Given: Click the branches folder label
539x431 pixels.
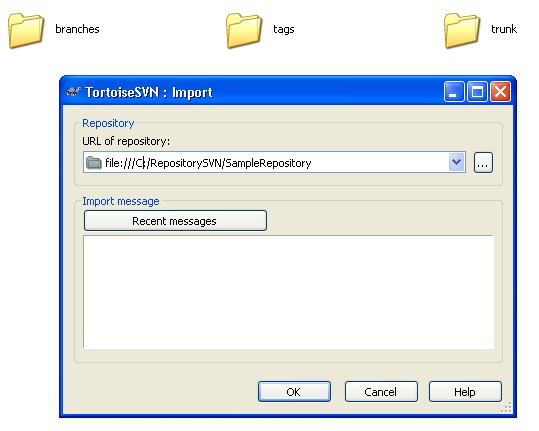Looking at the screenshot, I should click(x=77, y=29).
